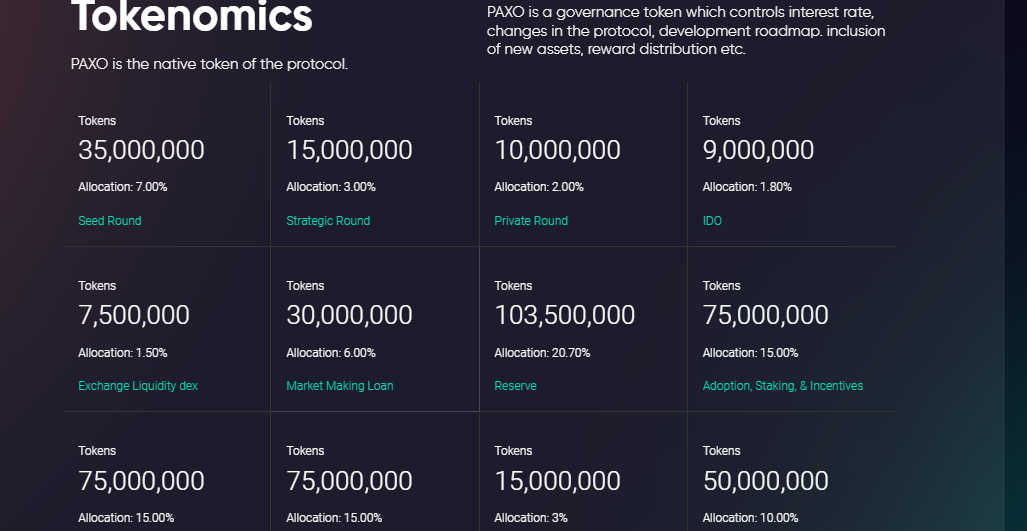Click the Allocation: 3% text

(x=531, y=518)
